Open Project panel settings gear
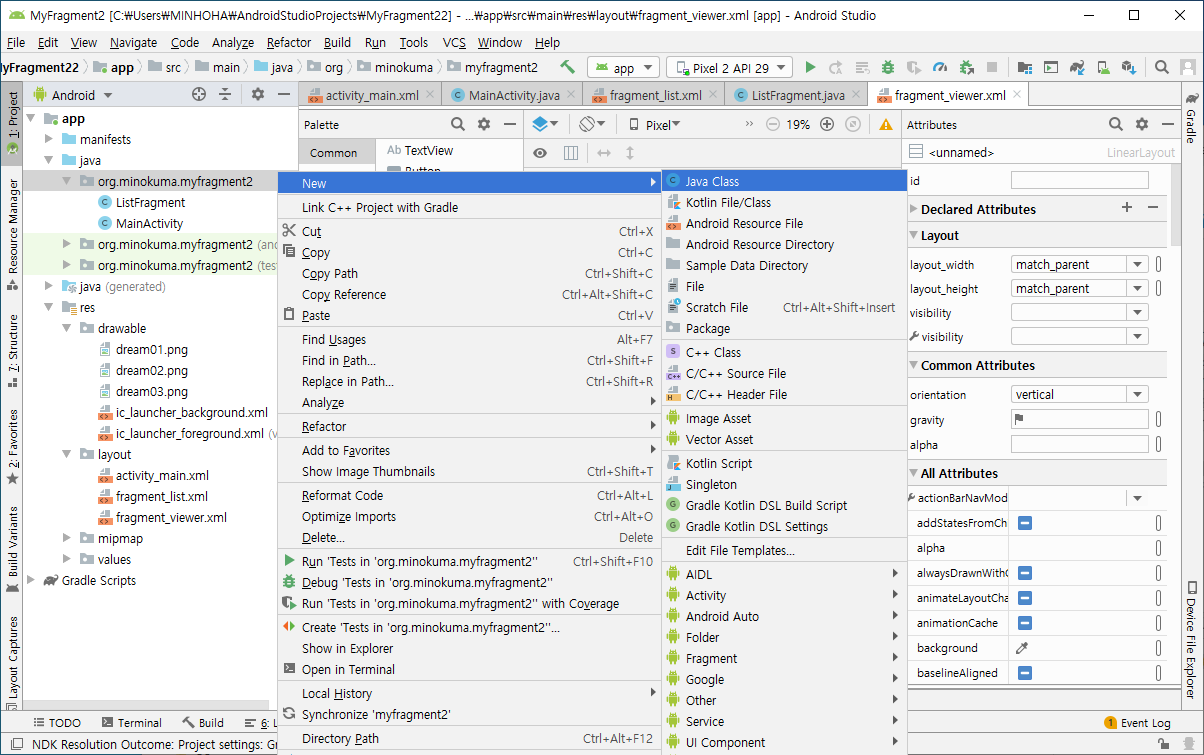This screenshot has height=755, width=1204. tap(257, 95)
